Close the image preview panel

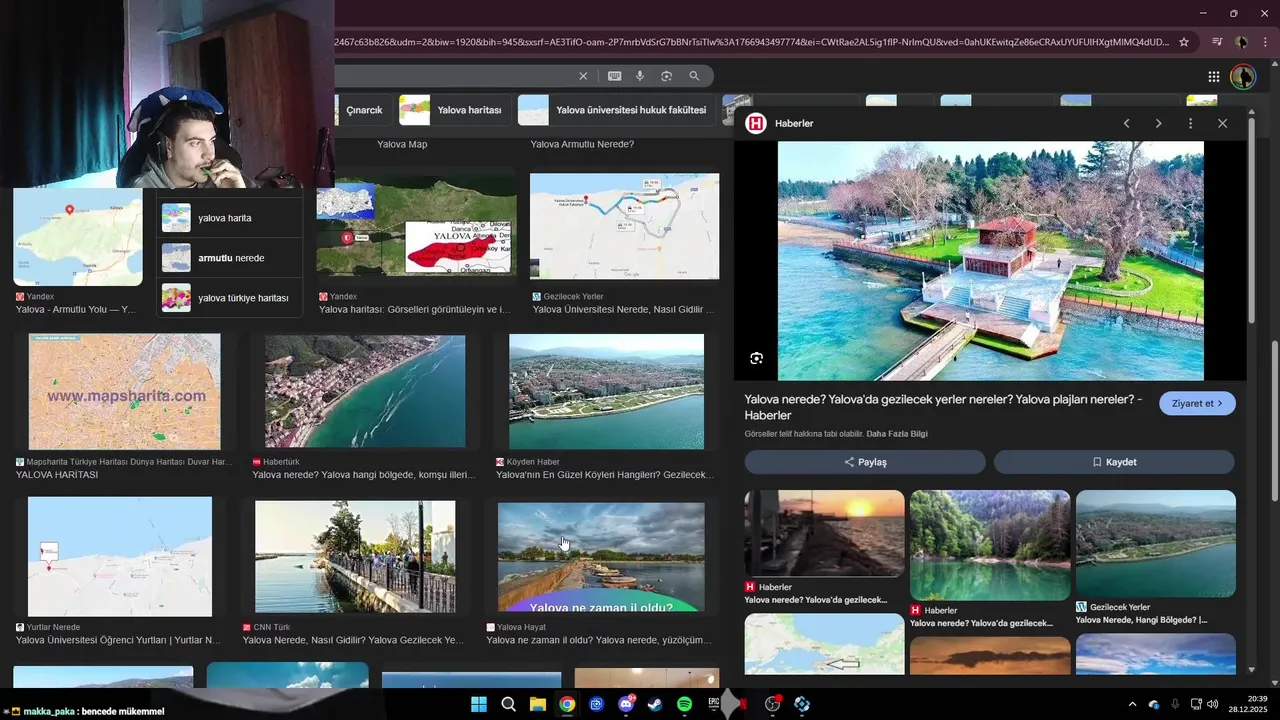1222,123
